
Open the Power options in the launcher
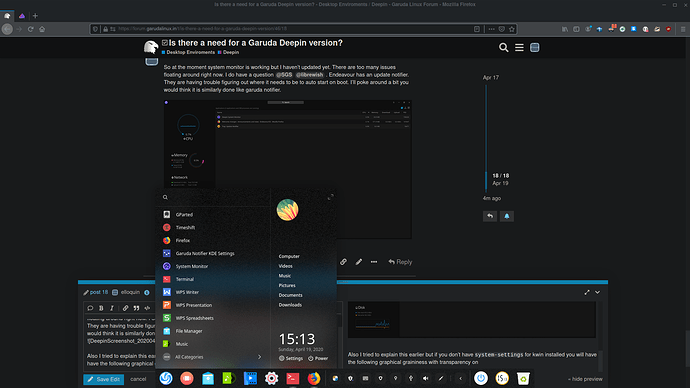pos(318,358)
